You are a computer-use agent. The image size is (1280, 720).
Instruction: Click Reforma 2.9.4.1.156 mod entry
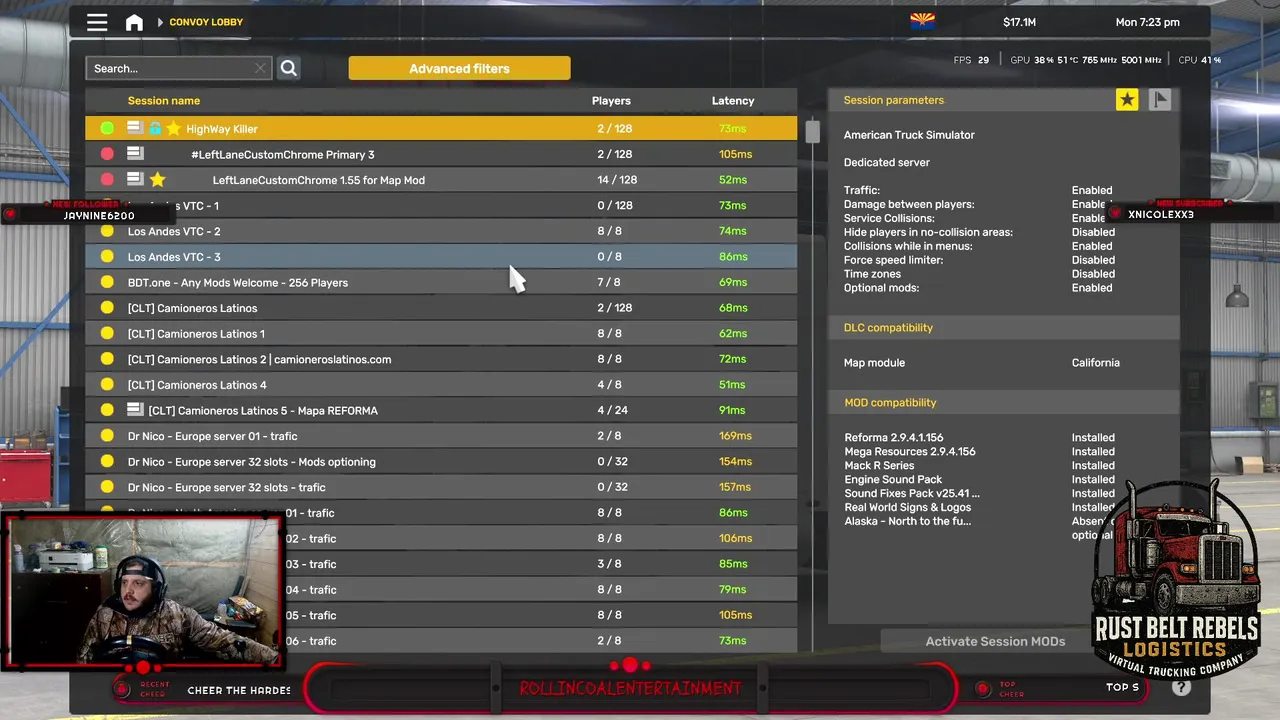[x=894, y=437]
